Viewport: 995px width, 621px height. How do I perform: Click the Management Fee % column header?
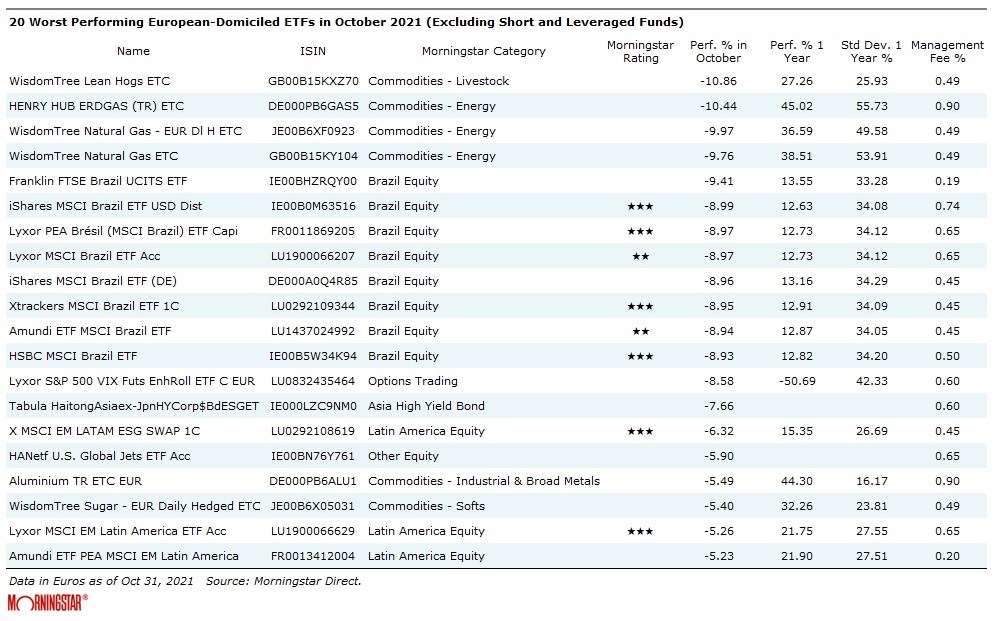[947, 51]
